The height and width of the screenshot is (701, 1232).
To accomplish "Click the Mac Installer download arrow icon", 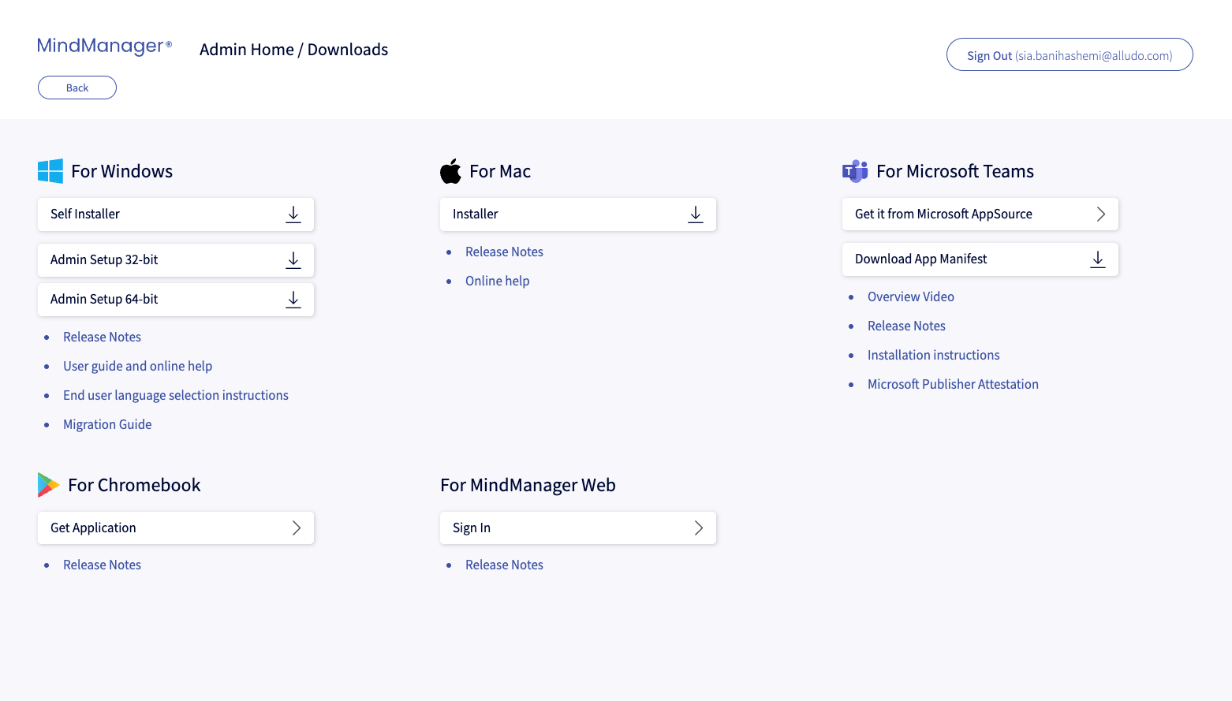I will pos(695,214).
